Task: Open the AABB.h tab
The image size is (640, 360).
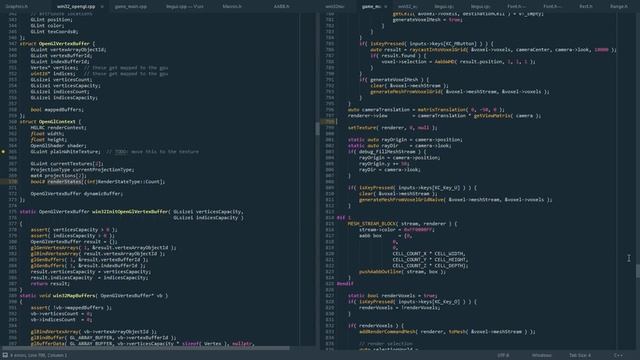Action: [x=281, y=7]
